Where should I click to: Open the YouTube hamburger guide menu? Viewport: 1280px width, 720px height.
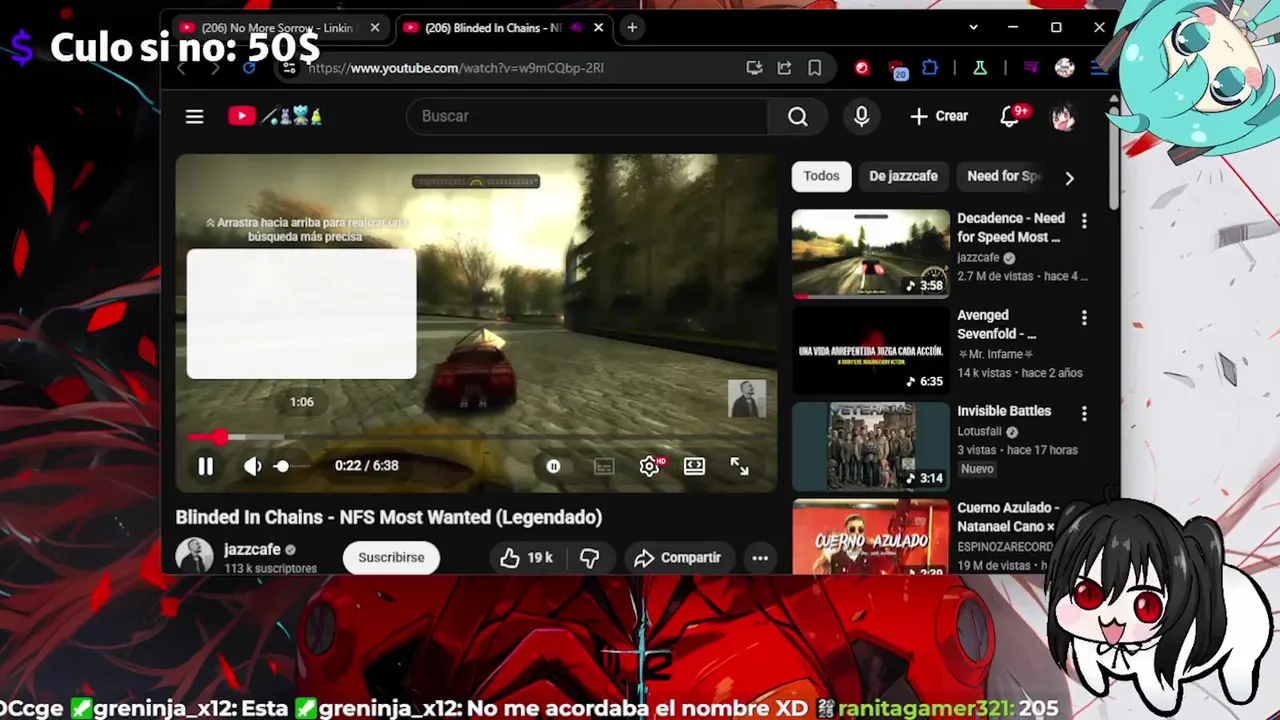(194, 117)
